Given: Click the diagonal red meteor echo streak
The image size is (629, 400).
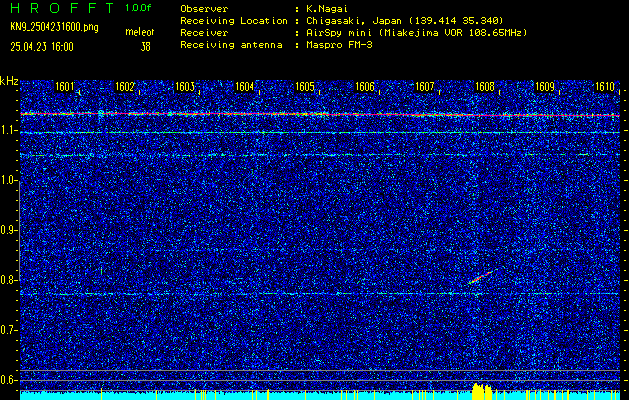Looking at the screenshot, I should (x=481, y=277).
